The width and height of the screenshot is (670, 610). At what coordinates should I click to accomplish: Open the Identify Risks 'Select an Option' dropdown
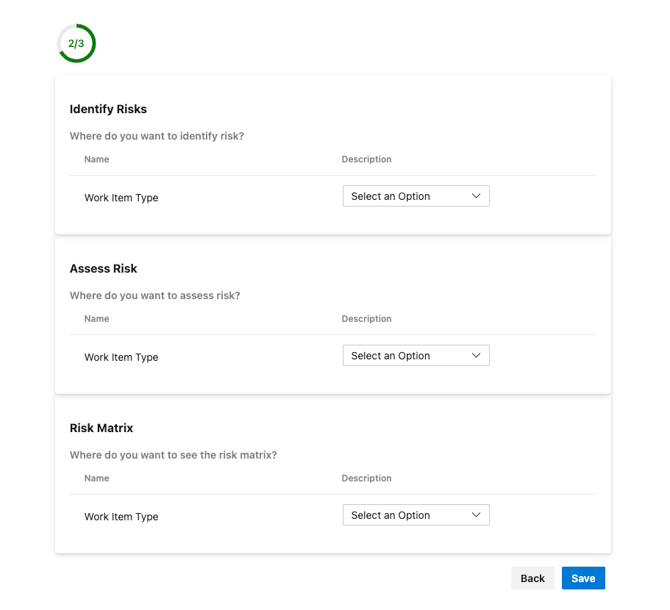[x=415, y=197]
